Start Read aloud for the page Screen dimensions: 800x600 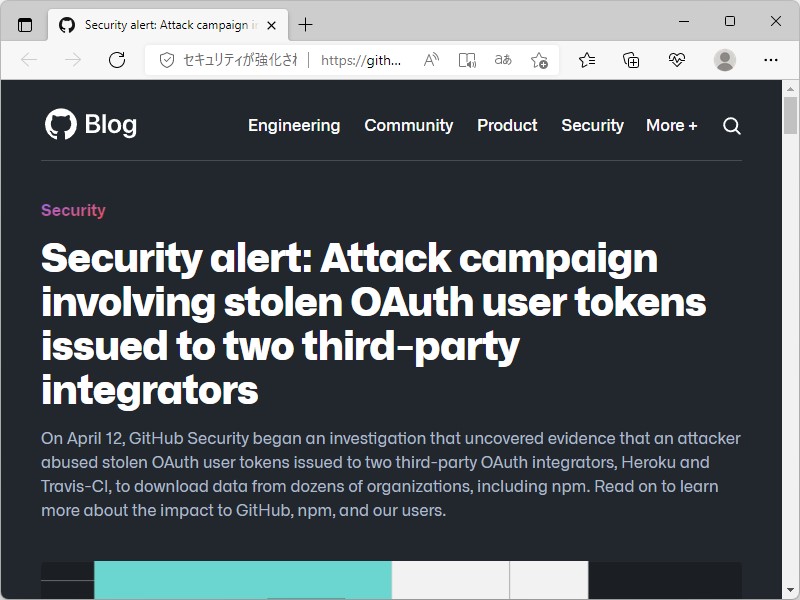[430, 60]
